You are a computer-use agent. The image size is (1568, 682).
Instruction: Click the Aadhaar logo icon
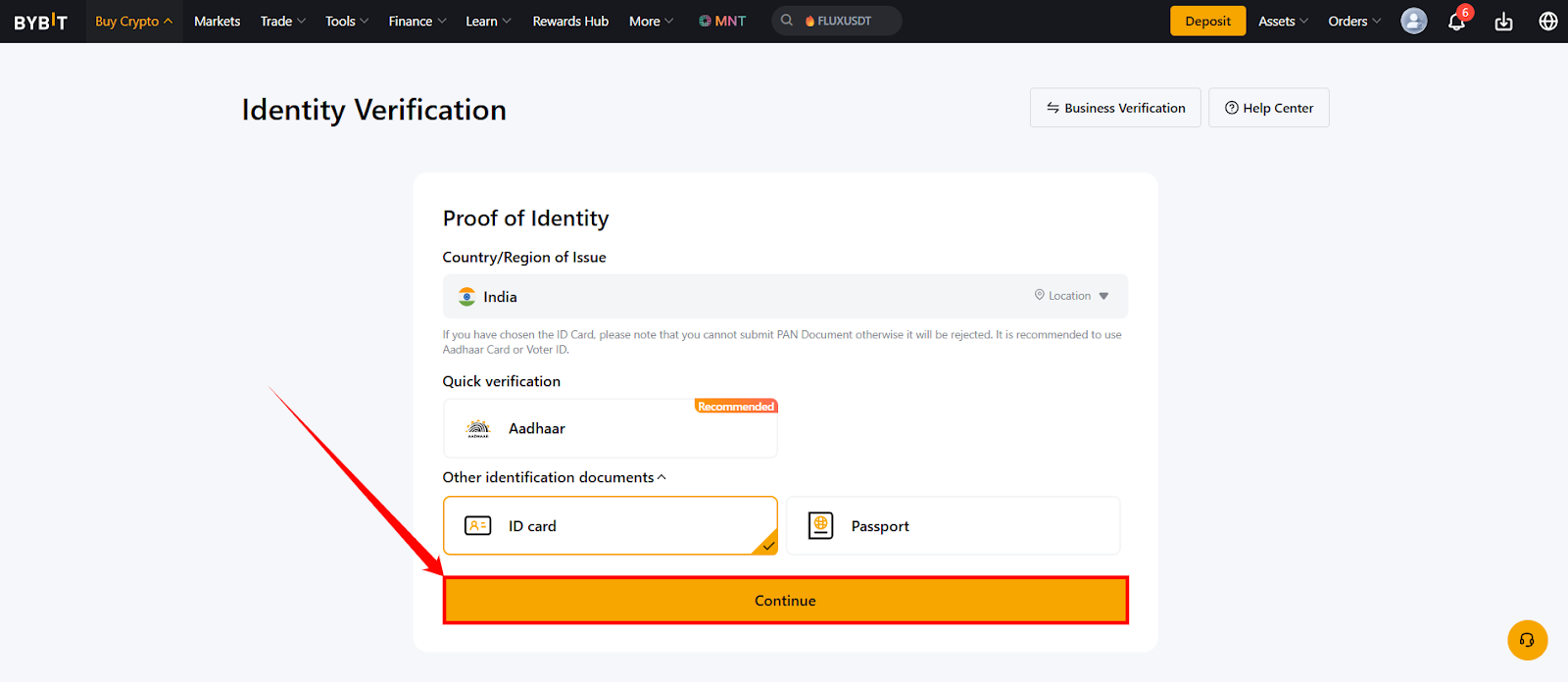(x=478, y=428)
